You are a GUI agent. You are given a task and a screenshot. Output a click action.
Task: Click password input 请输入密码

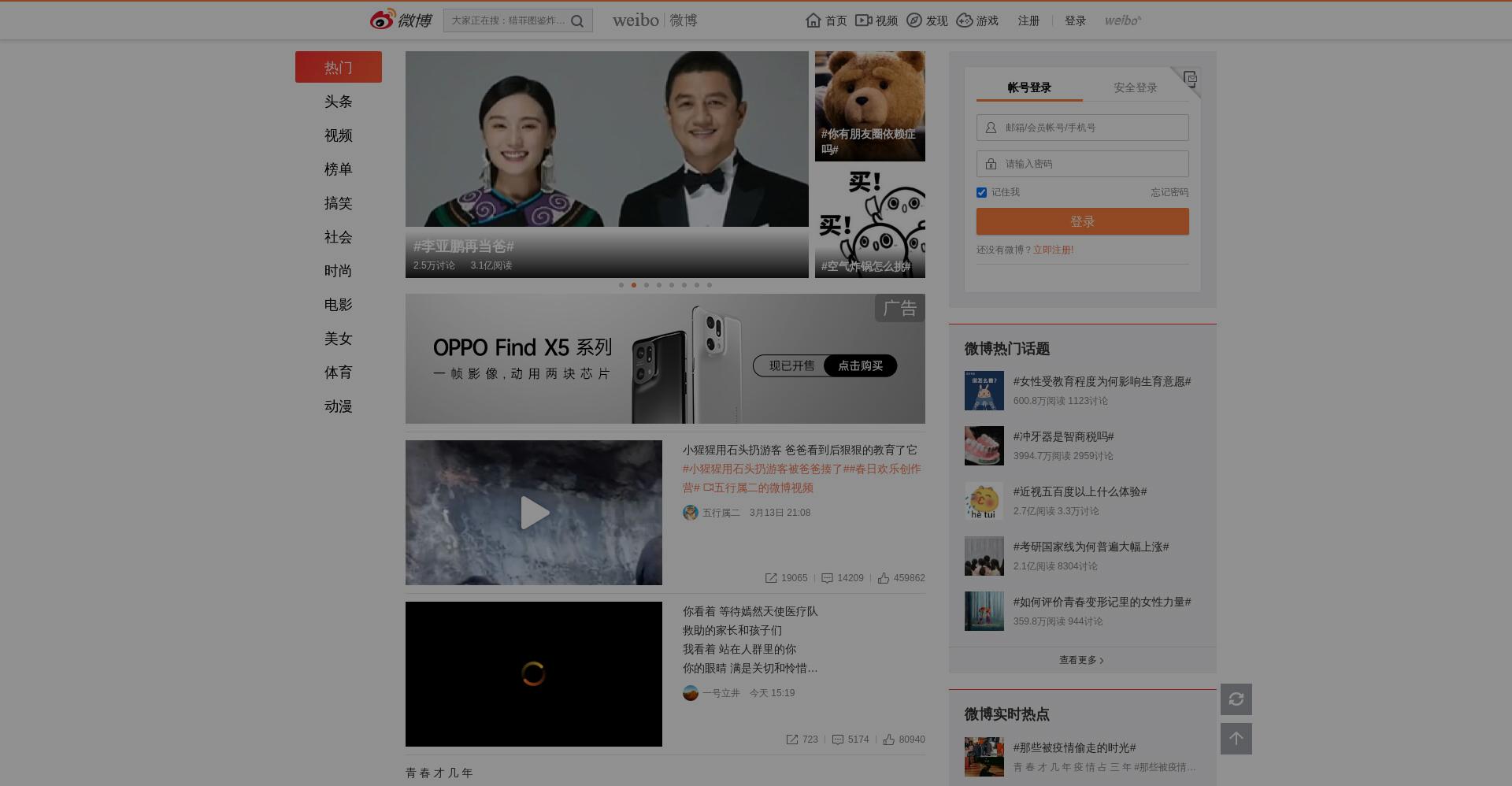1083,164
